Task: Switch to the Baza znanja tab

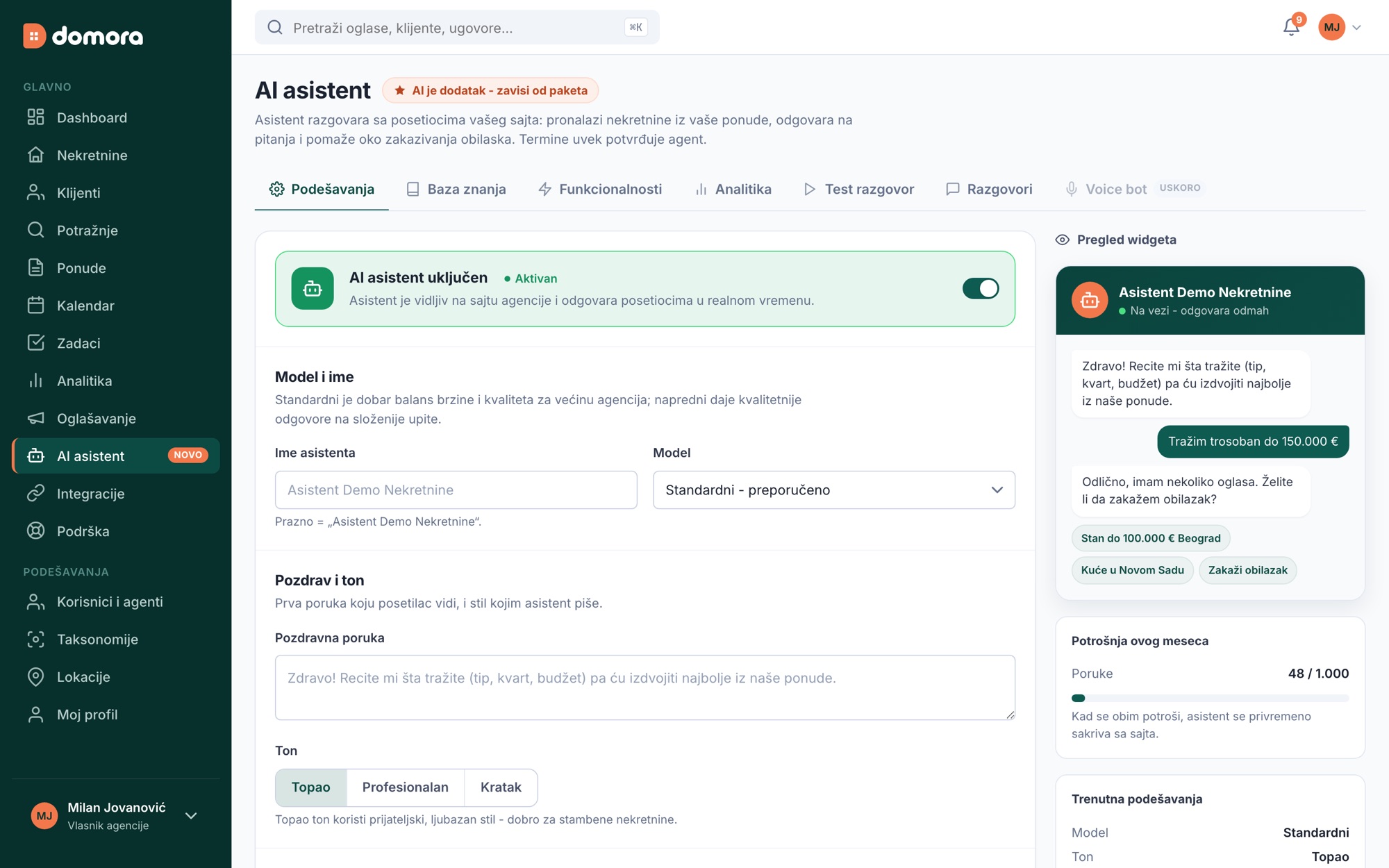Action: [x=456, y=189]
